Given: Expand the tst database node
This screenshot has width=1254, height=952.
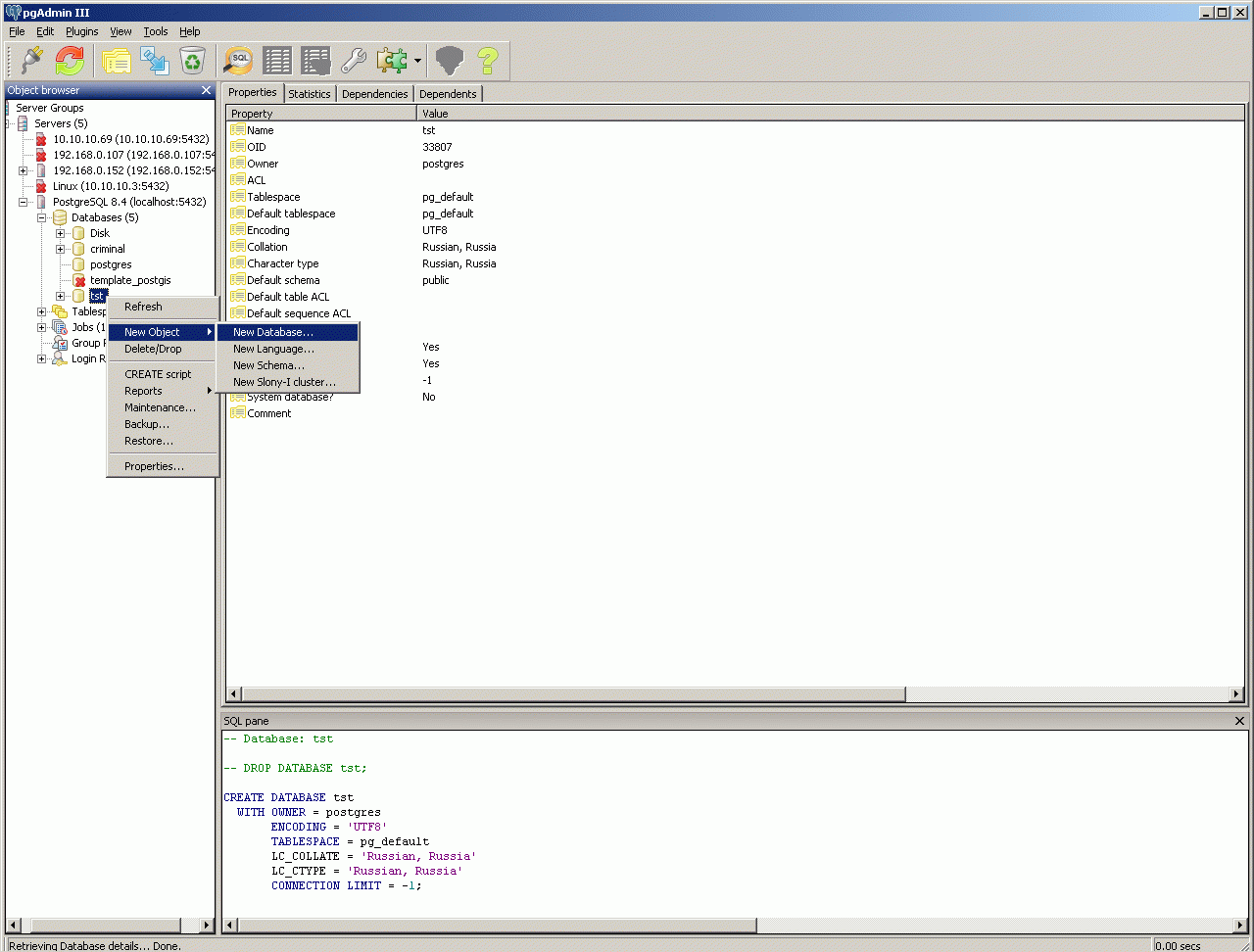Looking at the screenshot, I should (x=60, y=296).
